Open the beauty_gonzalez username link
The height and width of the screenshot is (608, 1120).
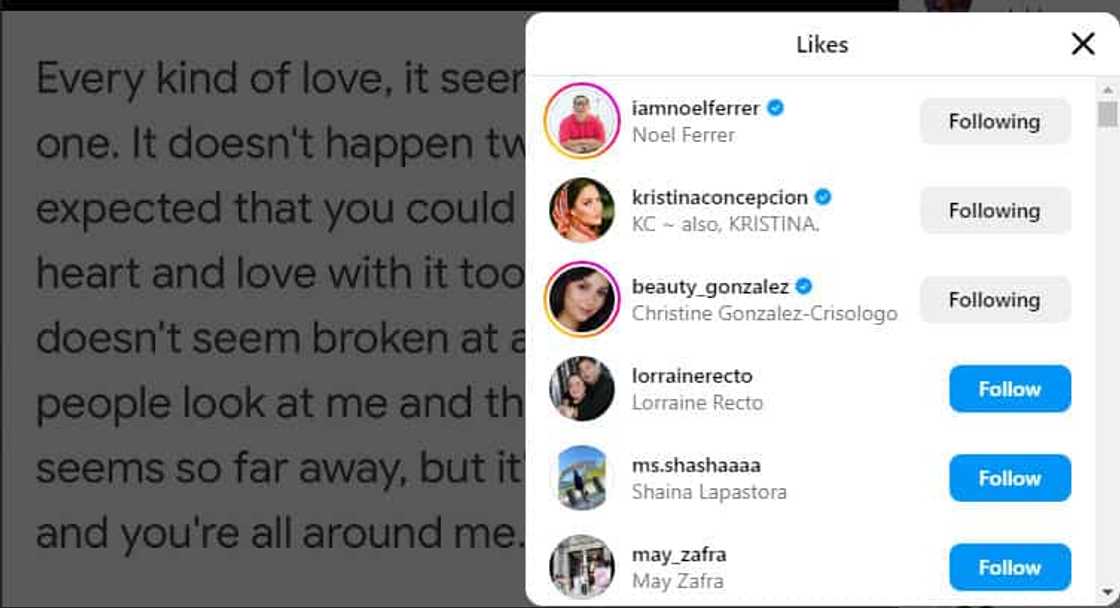pos(710,287)
